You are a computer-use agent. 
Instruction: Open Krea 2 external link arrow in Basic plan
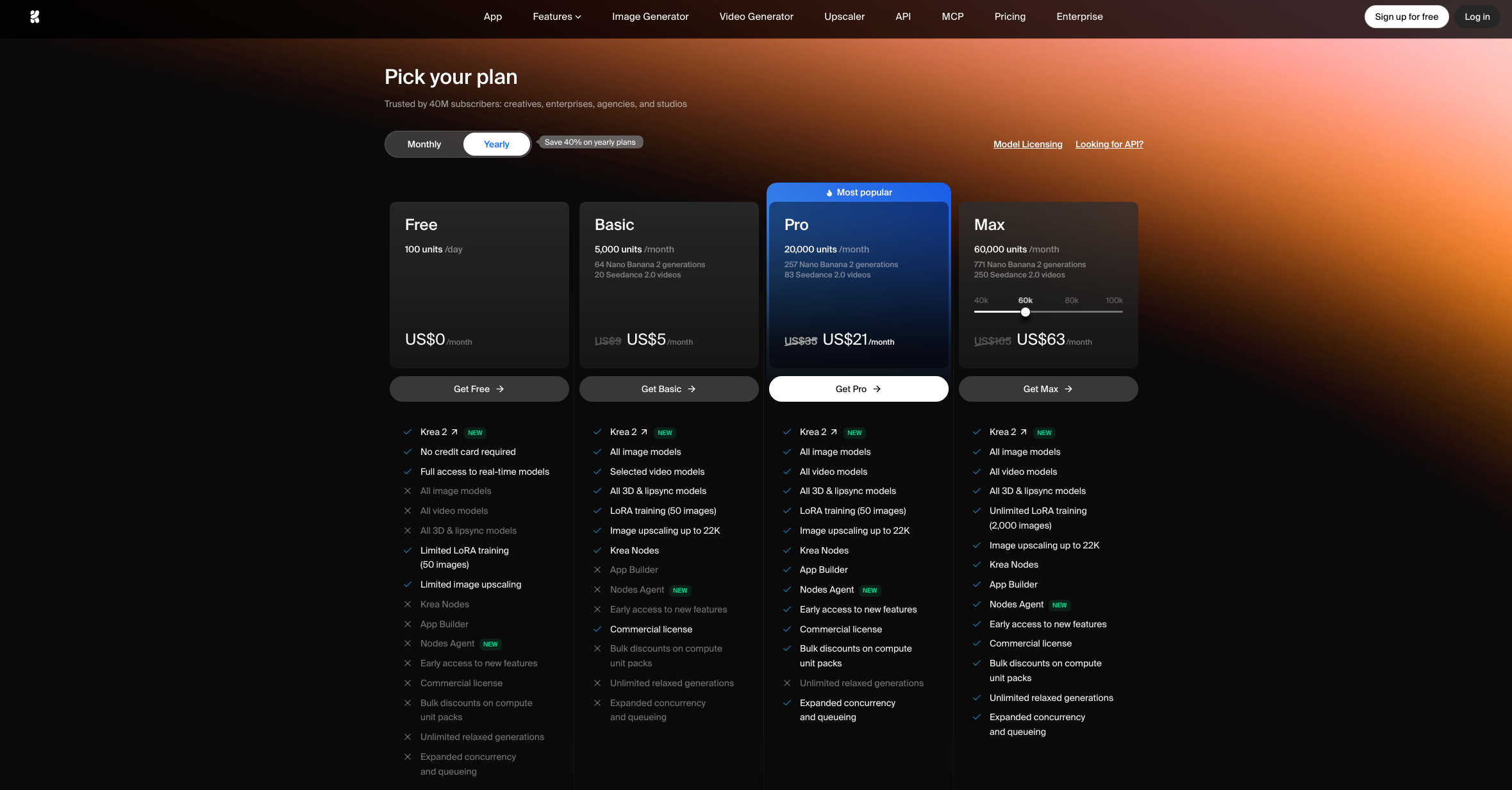click(x=644, y=432)
